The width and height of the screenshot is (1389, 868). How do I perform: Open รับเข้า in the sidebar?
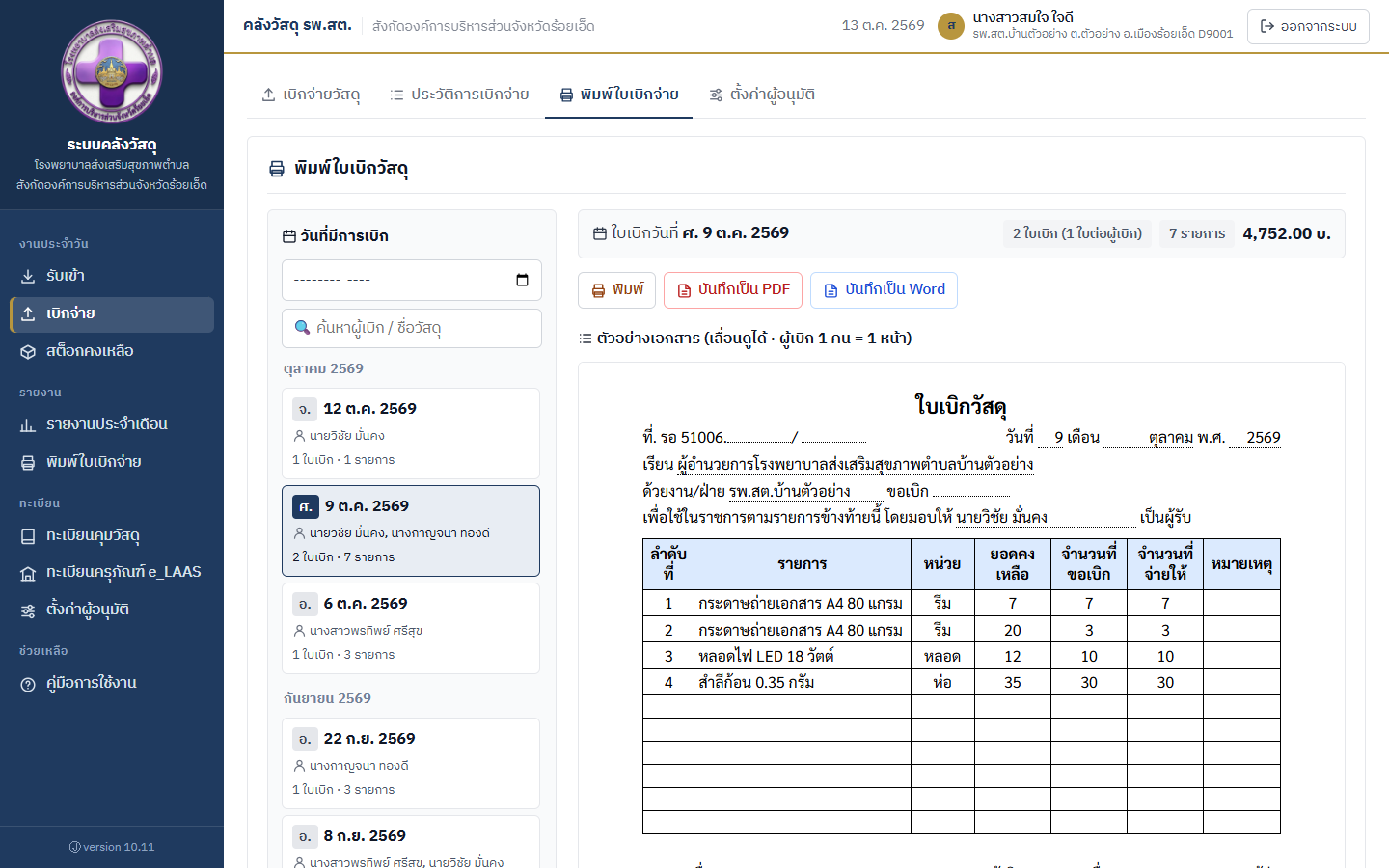click(x=112, y=276)
